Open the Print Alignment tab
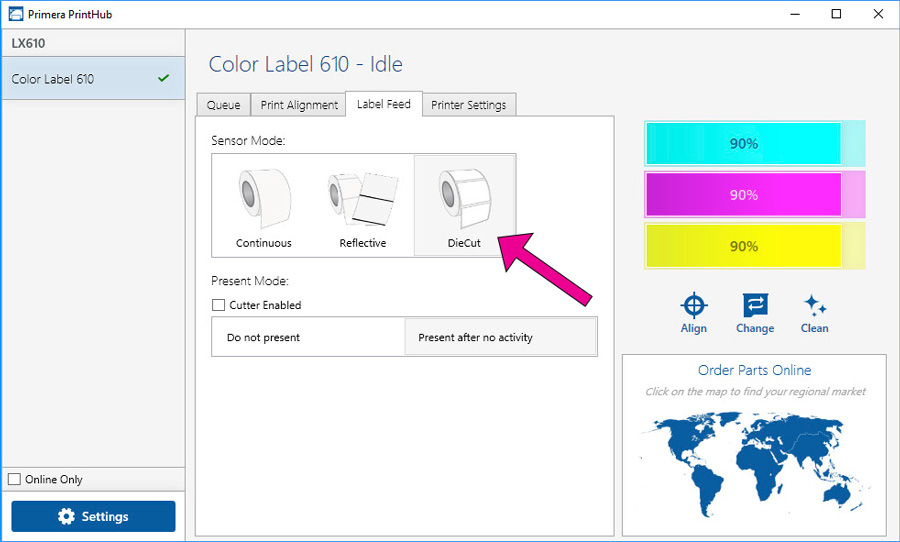This screenshot has height=542, width=900. (299, 104)
